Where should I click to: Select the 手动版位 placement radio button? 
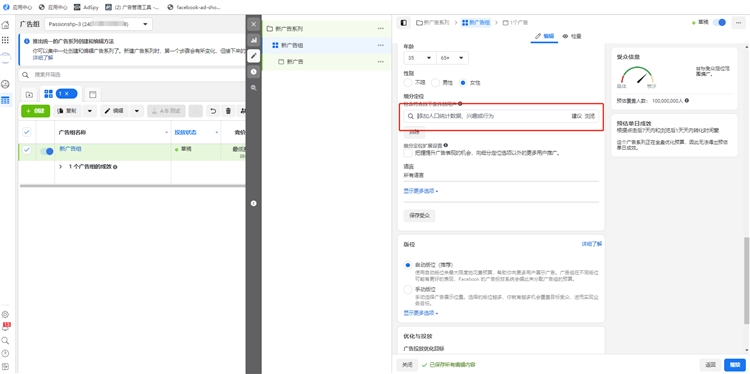point(408,289)
